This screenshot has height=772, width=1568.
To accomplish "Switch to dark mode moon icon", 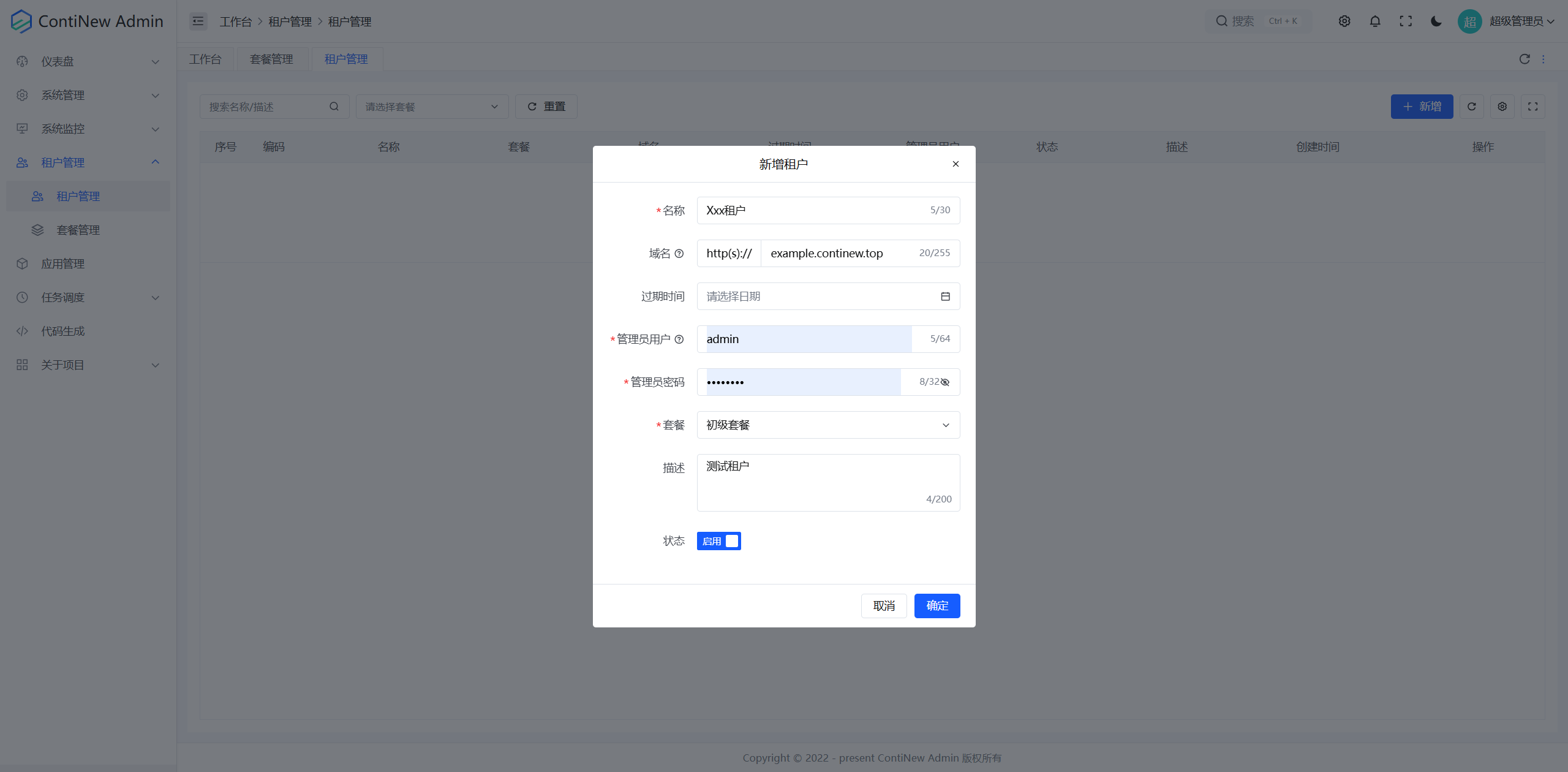I will coord(1436,21).
